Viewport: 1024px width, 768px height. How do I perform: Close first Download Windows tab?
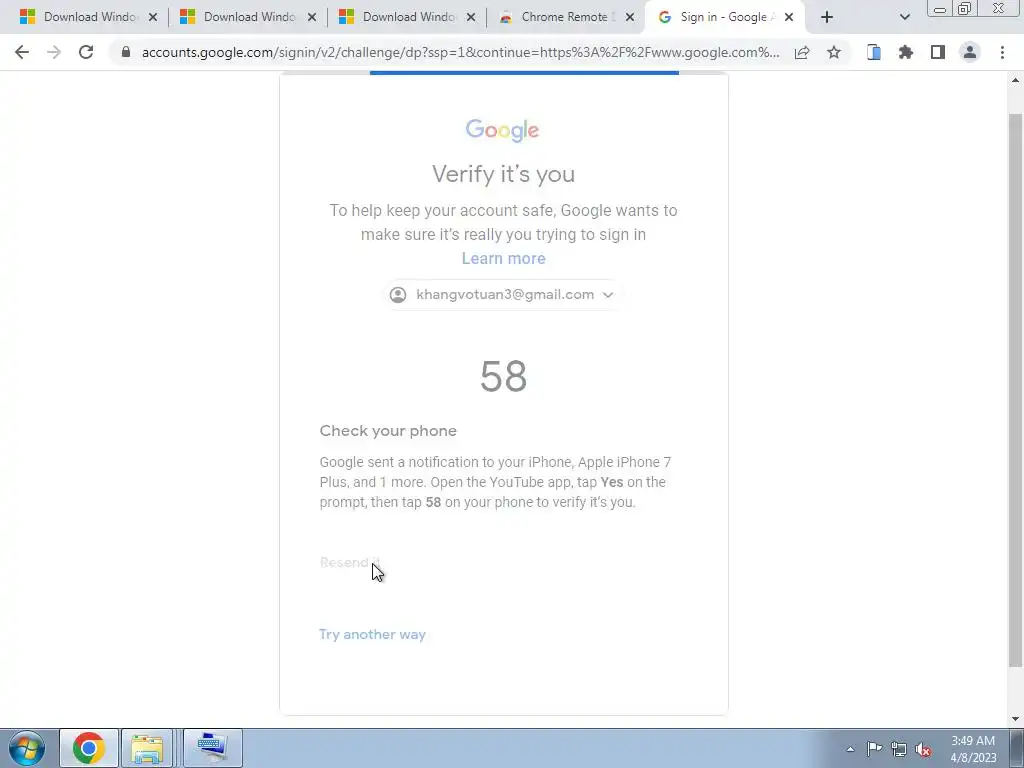pyautogui.click(x=153, y=18)
